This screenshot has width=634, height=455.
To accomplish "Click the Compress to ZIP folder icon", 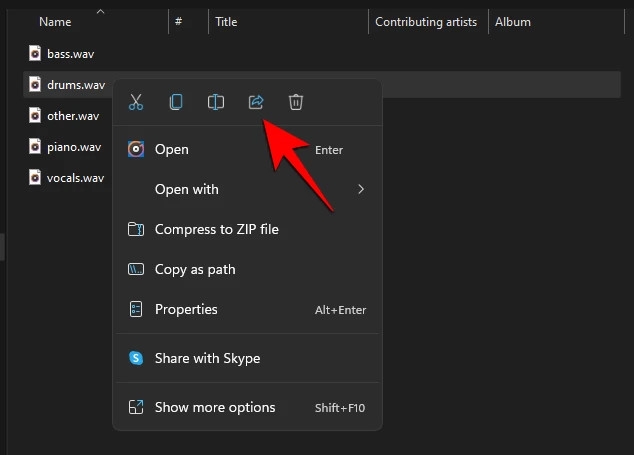I will pos(136,229).
